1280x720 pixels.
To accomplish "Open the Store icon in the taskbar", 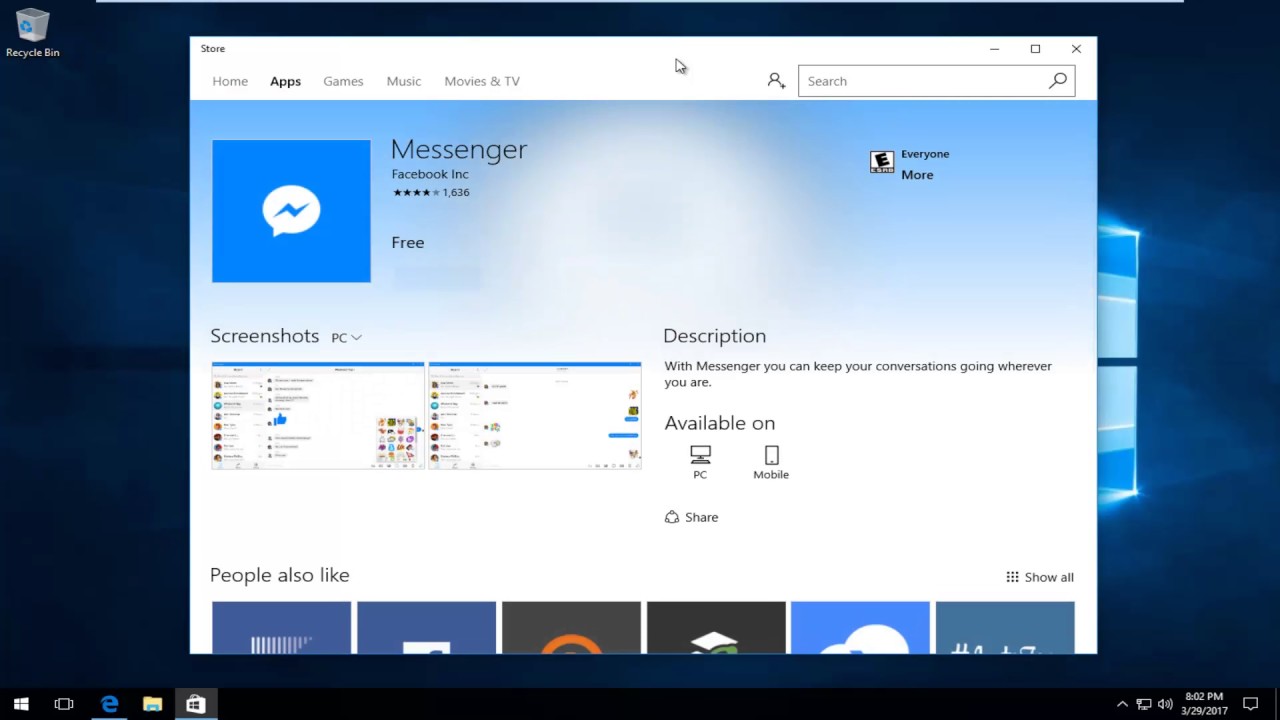I will click(195, 704).
